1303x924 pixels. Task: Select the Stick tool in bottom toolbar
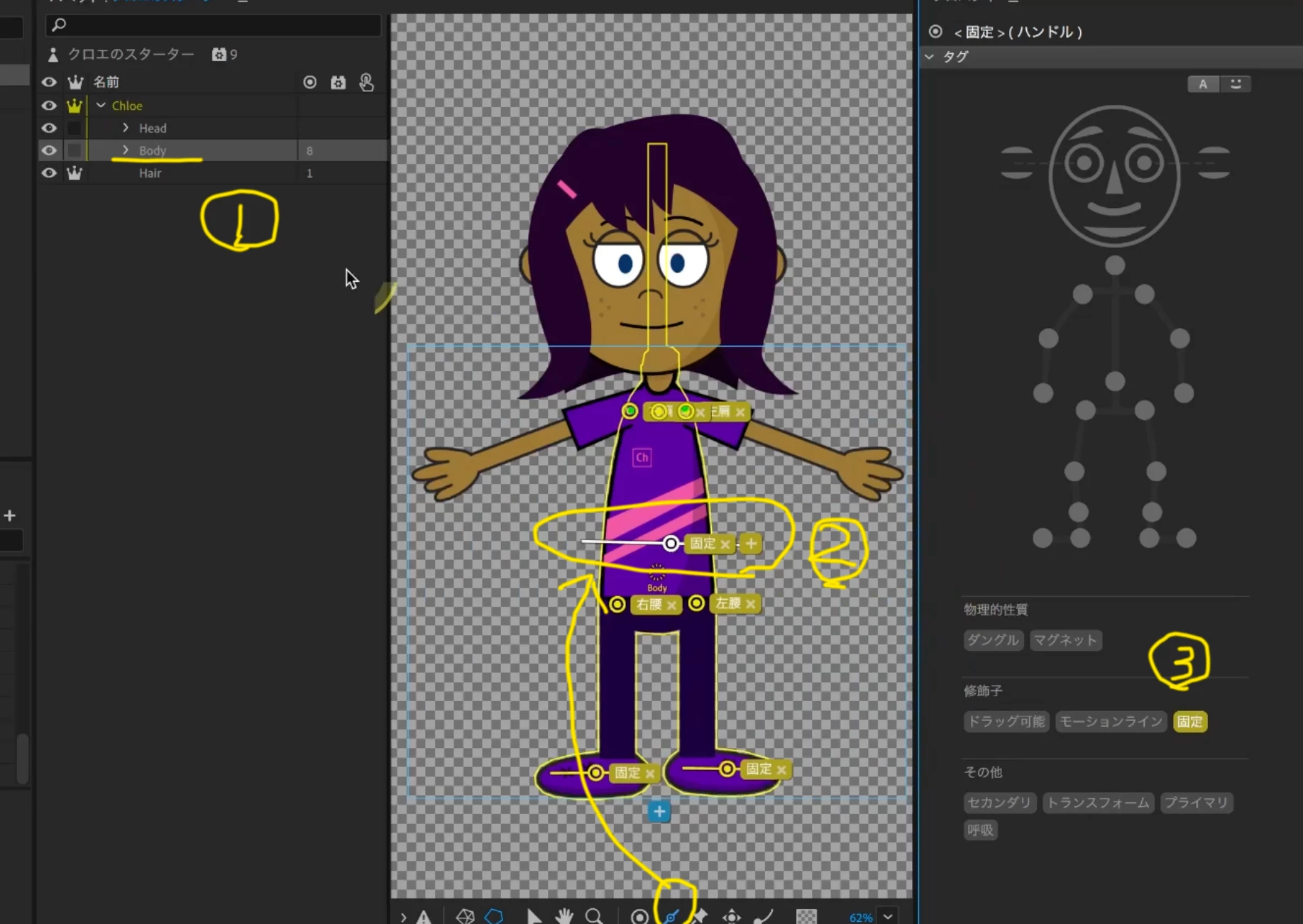pos(671,916)
